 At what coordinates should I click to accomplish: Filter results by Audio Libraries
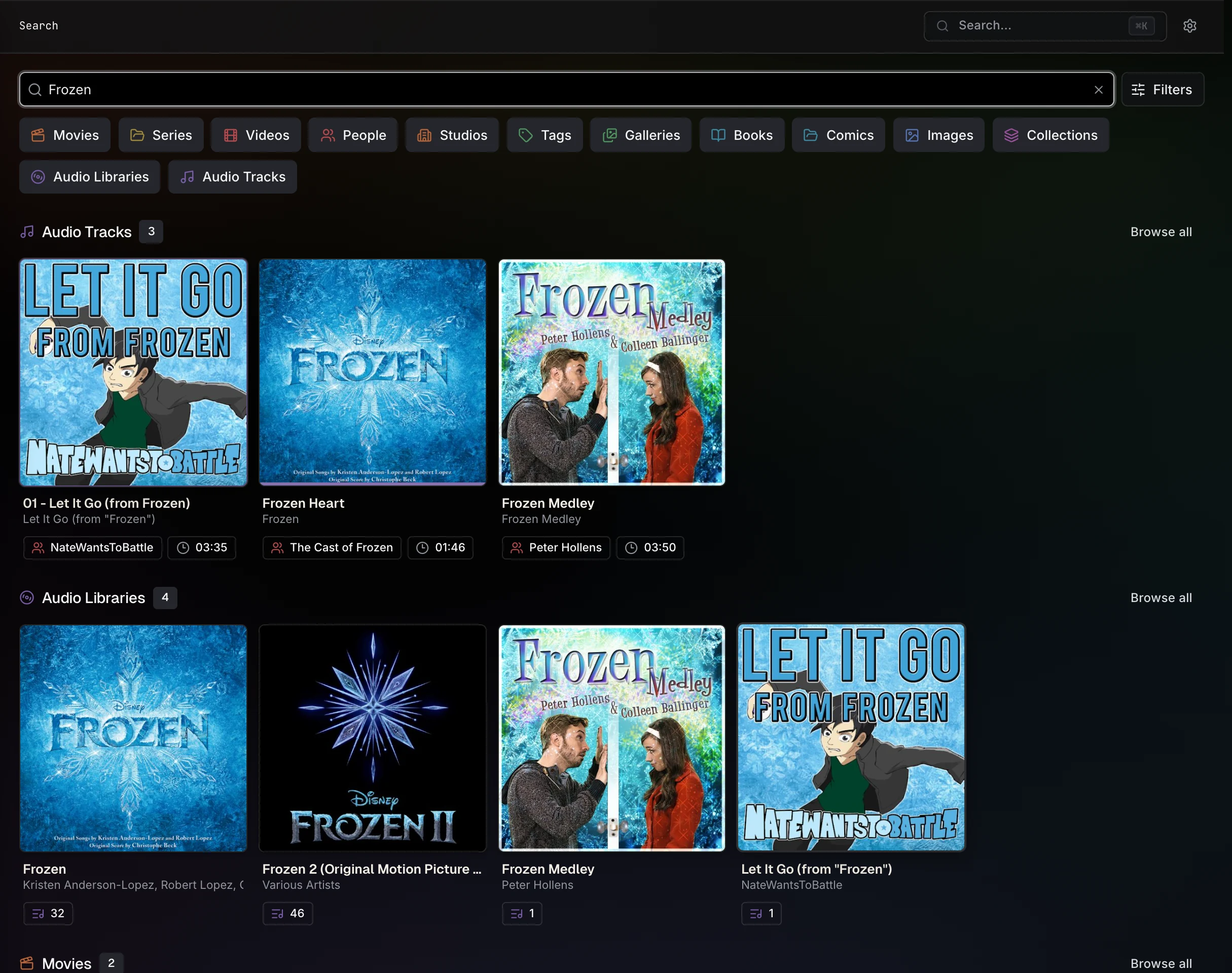click(x=89, y=176)
